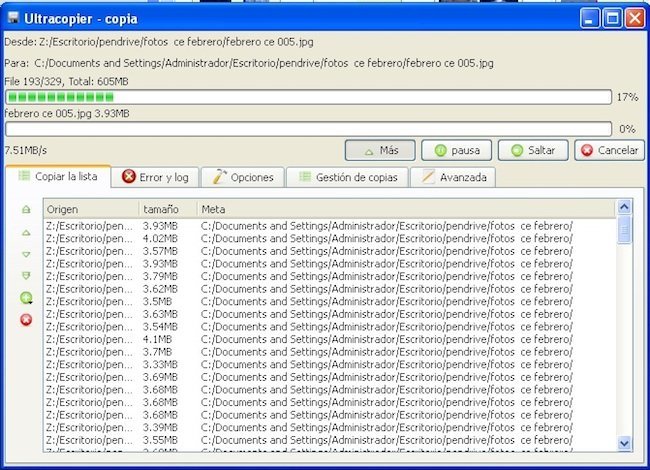Click the Ultracopier icon in the title bar
Viewport: 650px width, 470px height.
[x=14, y=18]
